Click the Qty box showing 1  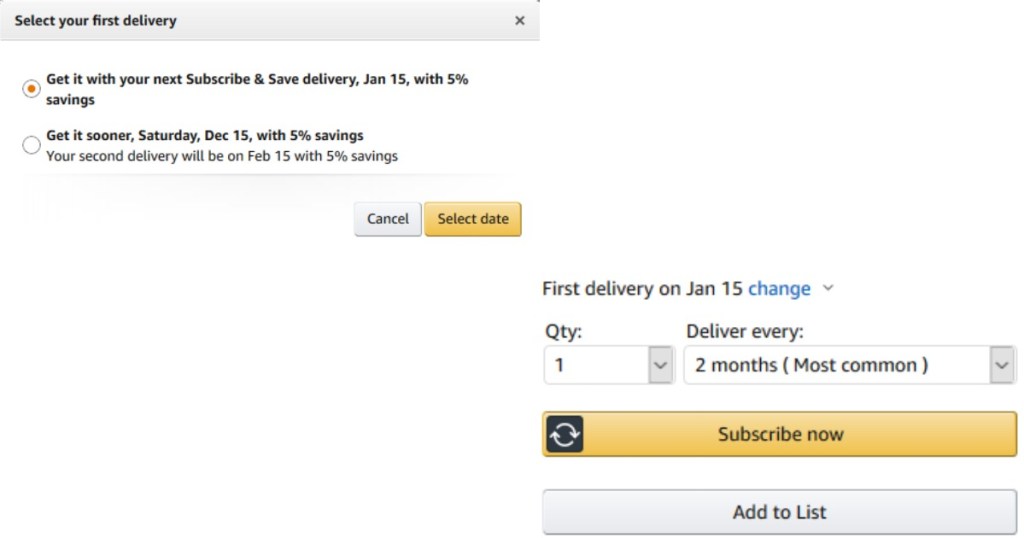pyautogui.click(x=597, y=365)
